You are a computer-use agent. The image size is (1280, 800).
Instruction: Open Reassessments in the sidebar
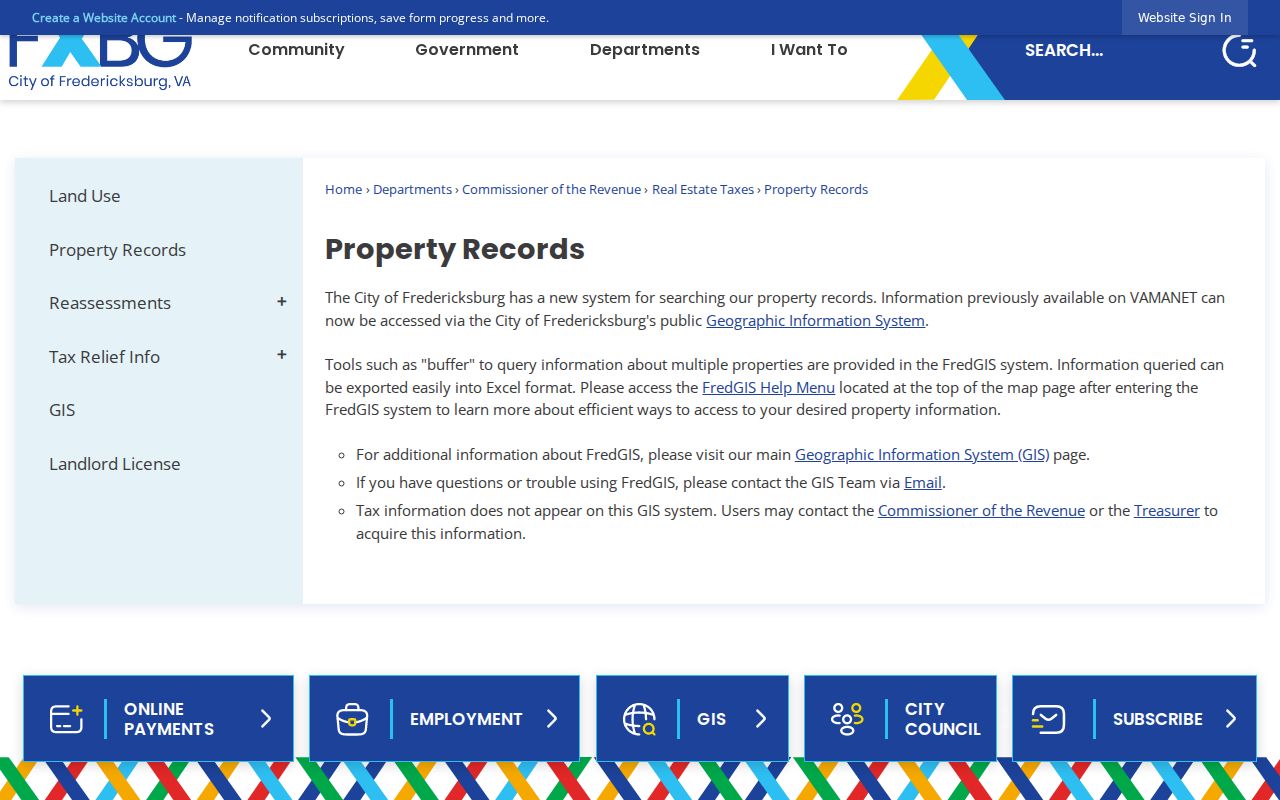110,303
